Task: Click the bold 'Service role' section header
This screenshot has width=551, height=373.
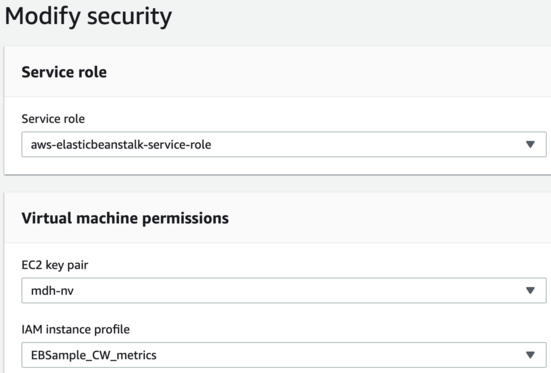Action: coord(64,72)
